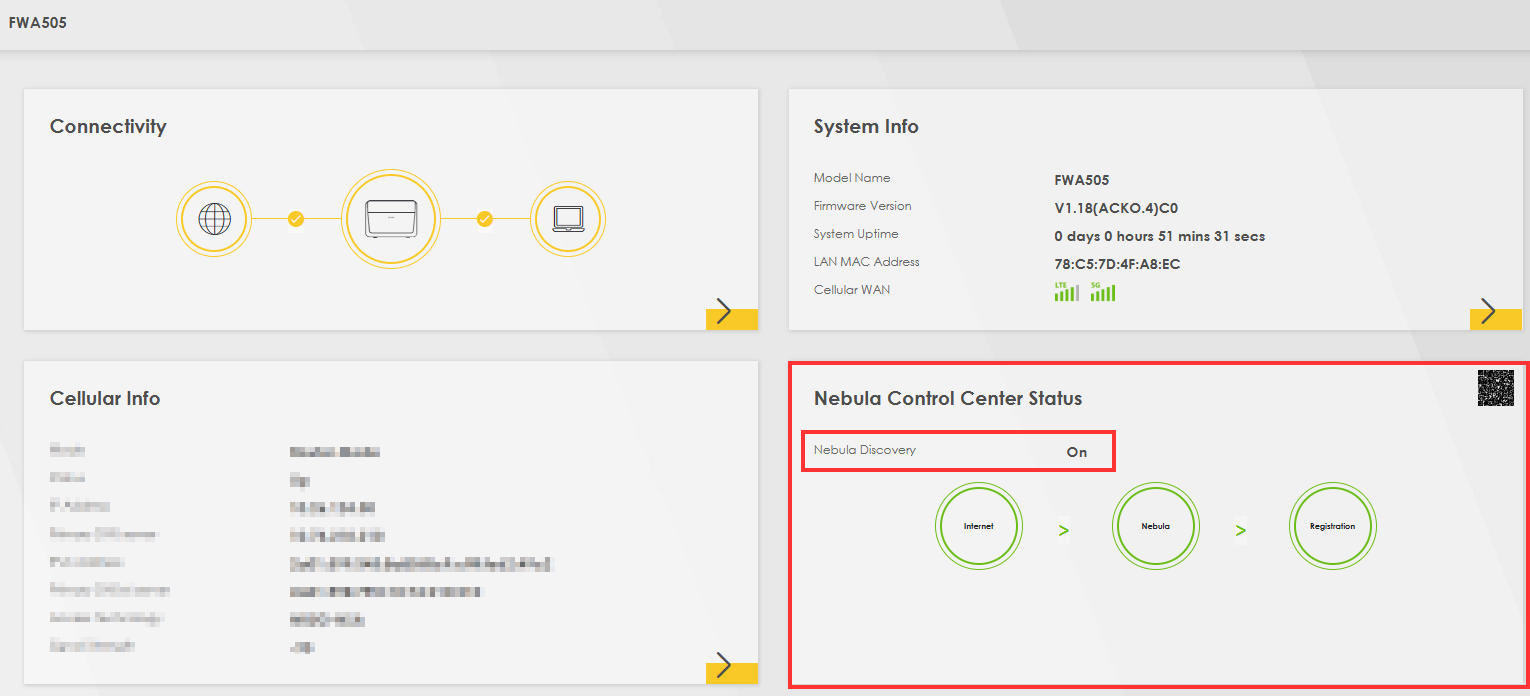Click firmware value V1.18(ACKO.4)C0
Screen dimensions: 1530x696
pos(1116,209)
